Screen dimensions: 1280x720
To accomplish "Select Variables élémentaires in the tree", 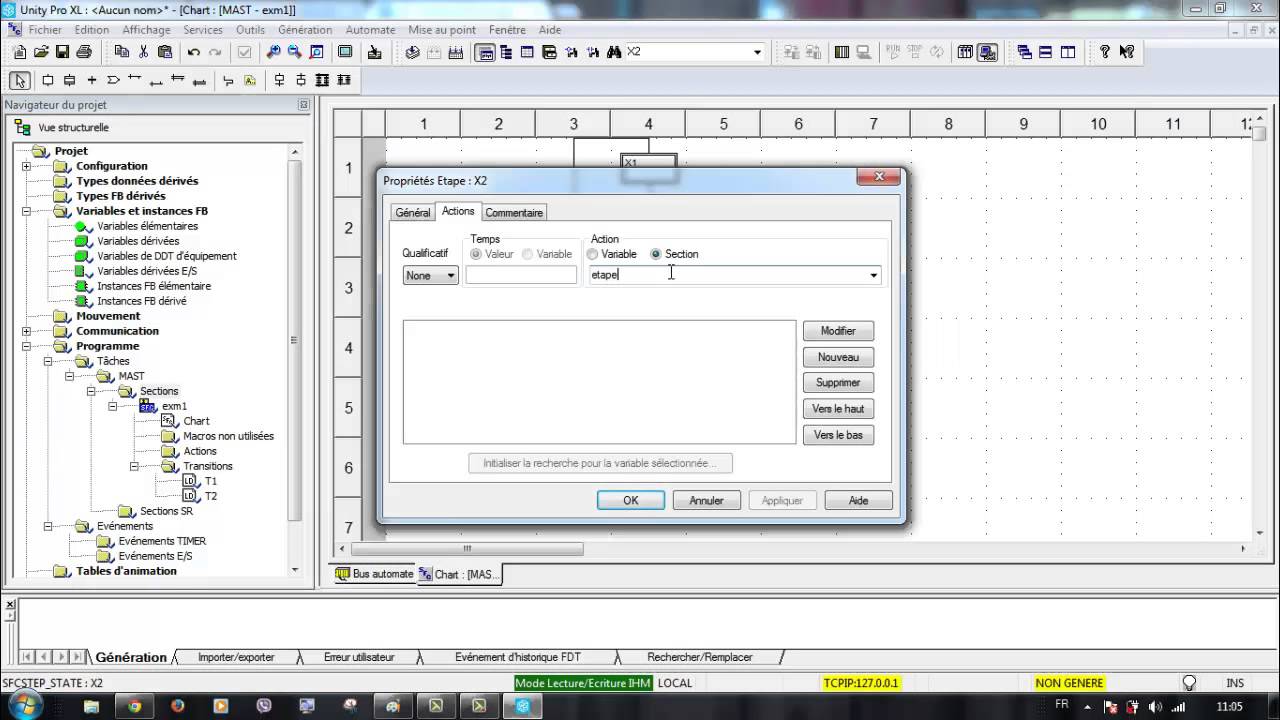I will pos(147,226).
